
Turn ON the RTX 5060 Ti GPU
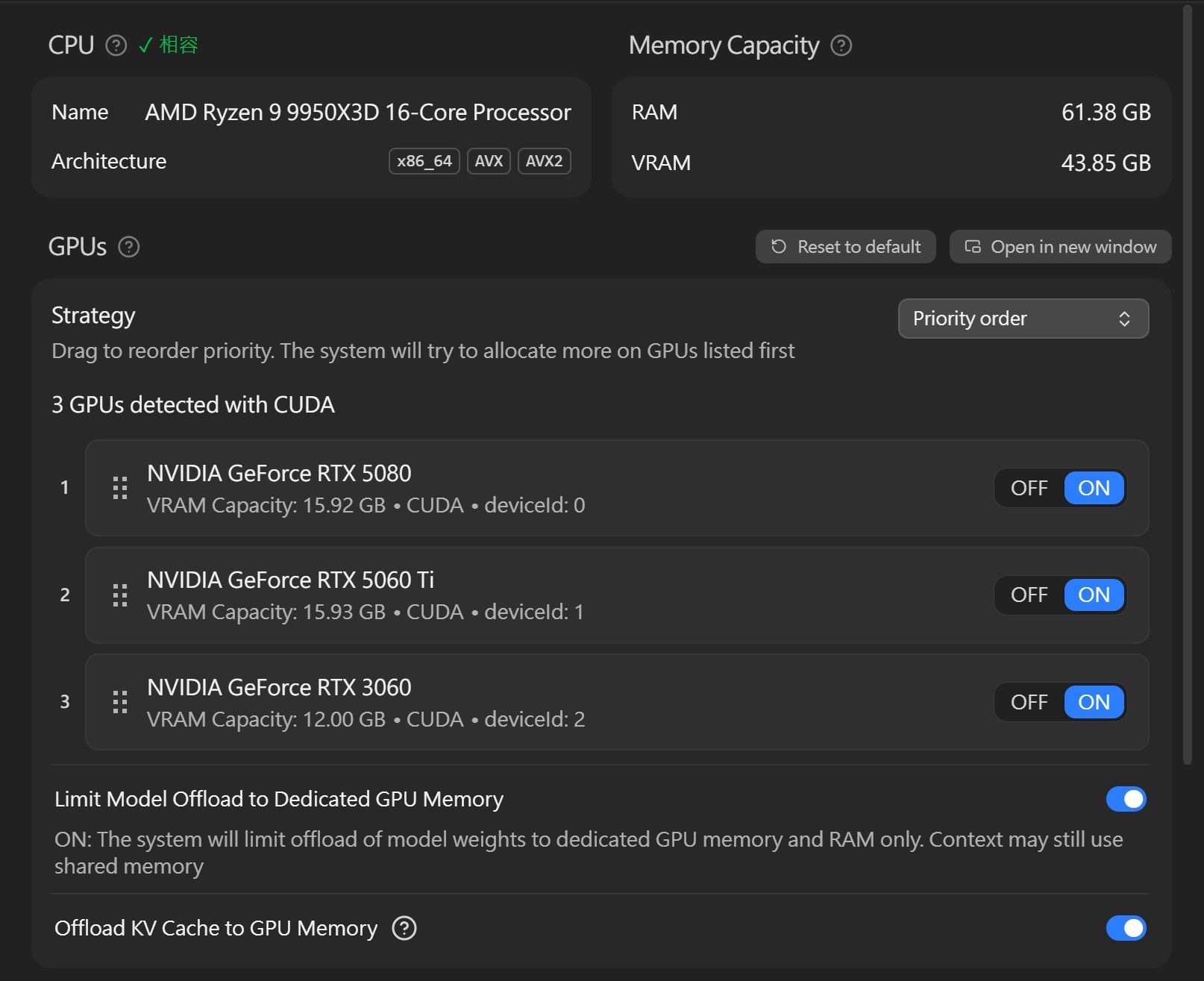click(x=1094, y=595)
